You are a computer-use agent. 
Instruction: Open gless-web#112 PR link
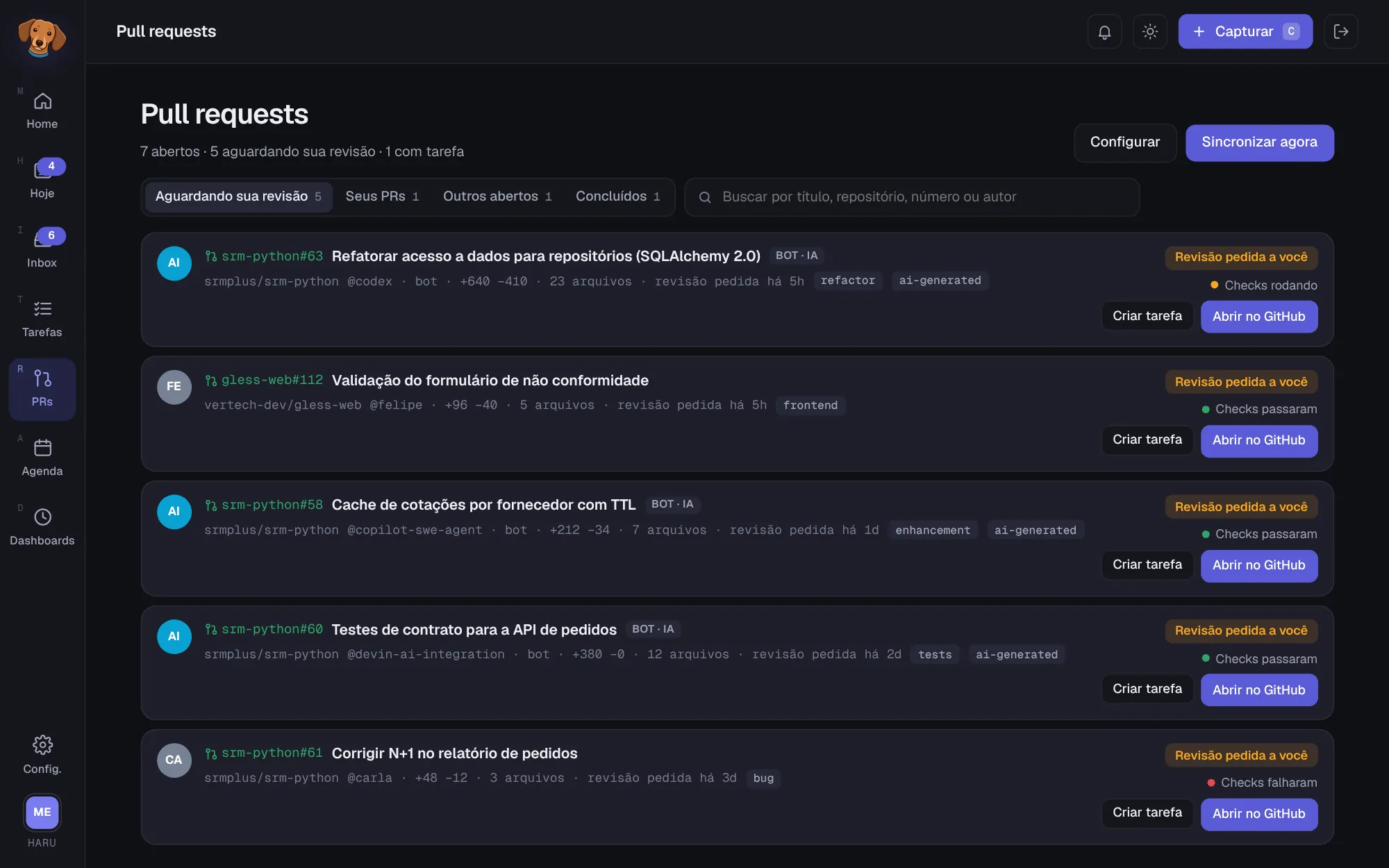[x=264, y=380]
